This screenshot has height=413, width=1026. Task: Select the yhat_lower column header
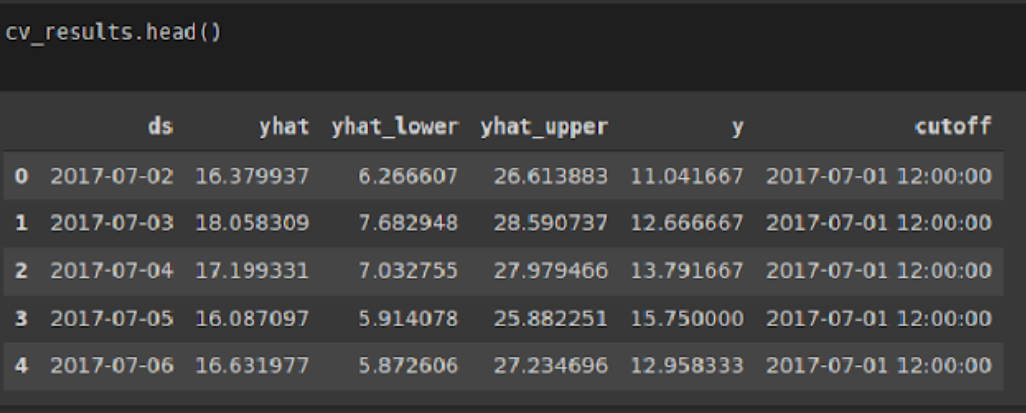point(395,126)
